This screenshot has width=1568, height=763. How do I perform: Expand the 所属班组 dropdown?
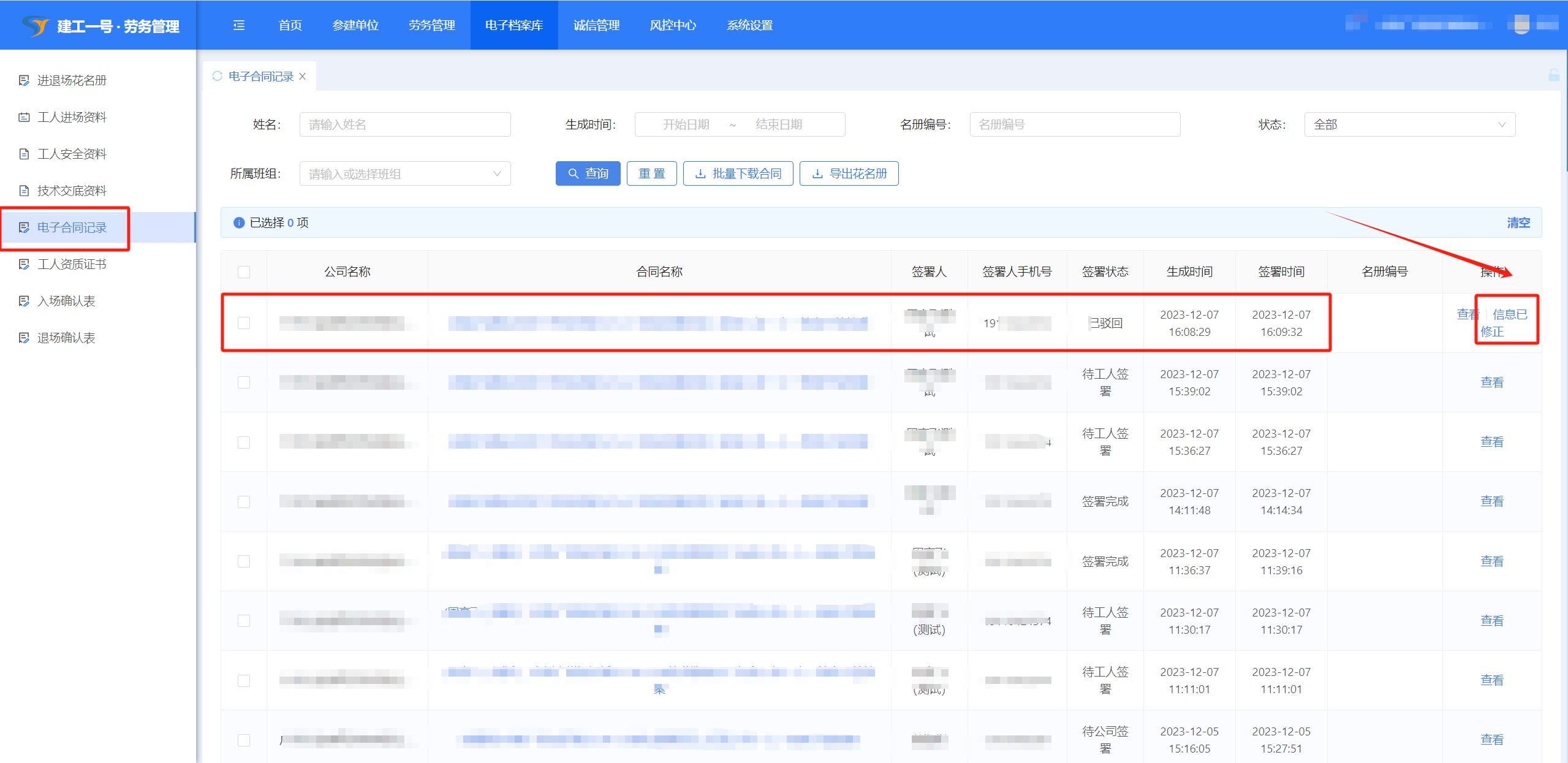[404, 174]
